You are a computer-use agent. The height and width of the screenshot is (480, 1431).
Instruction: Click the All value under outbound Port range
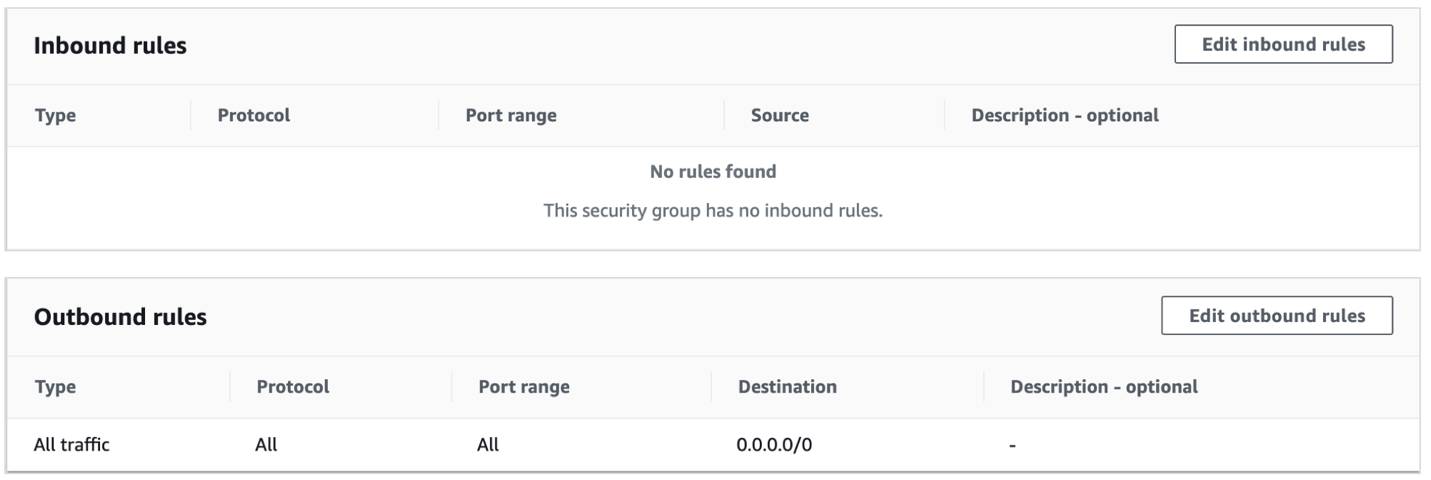pyautogui.click(x=488, y=445)
